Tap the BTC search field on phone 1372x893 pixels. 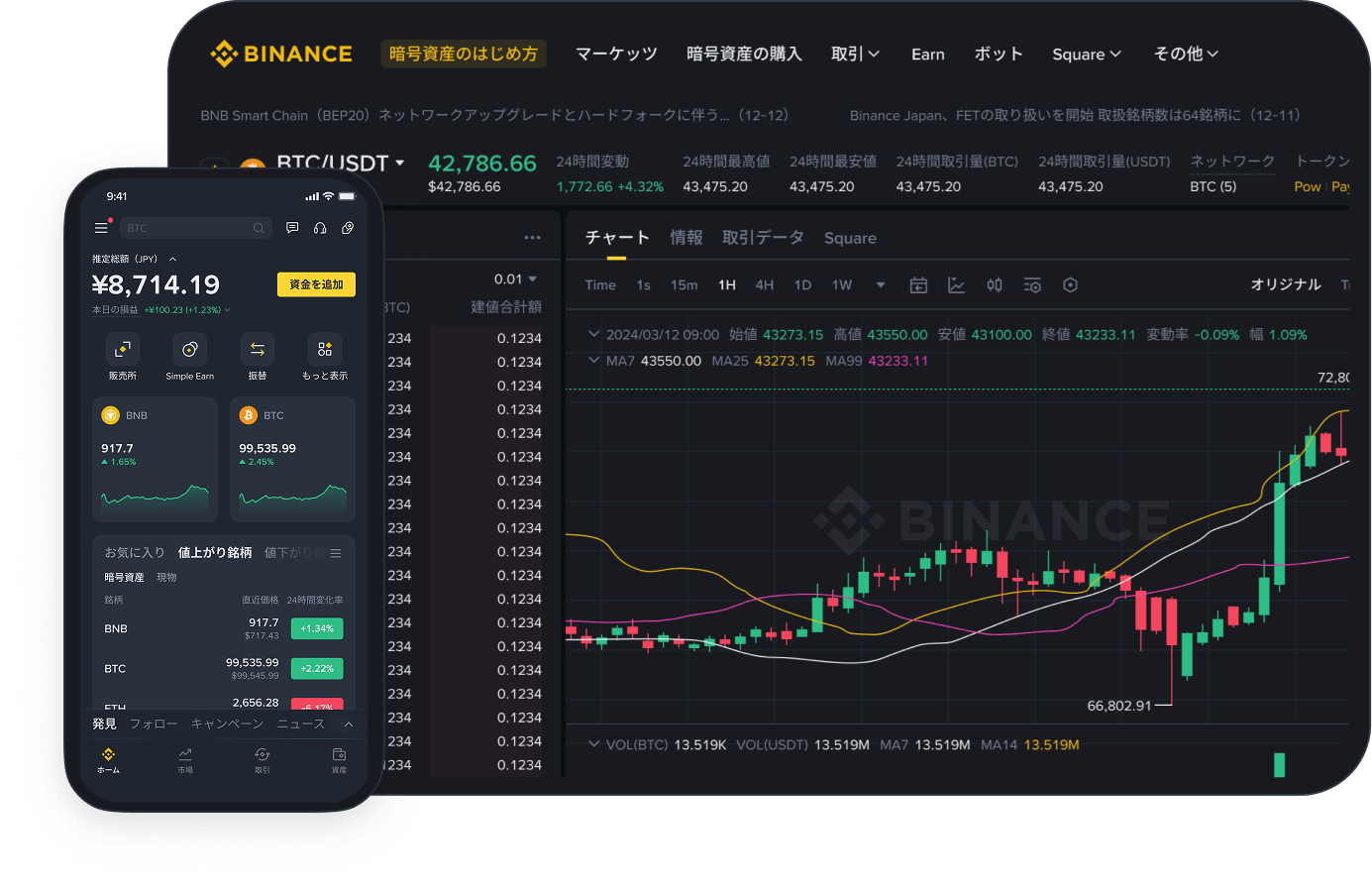pyautogui.click(x=188, y=228)
